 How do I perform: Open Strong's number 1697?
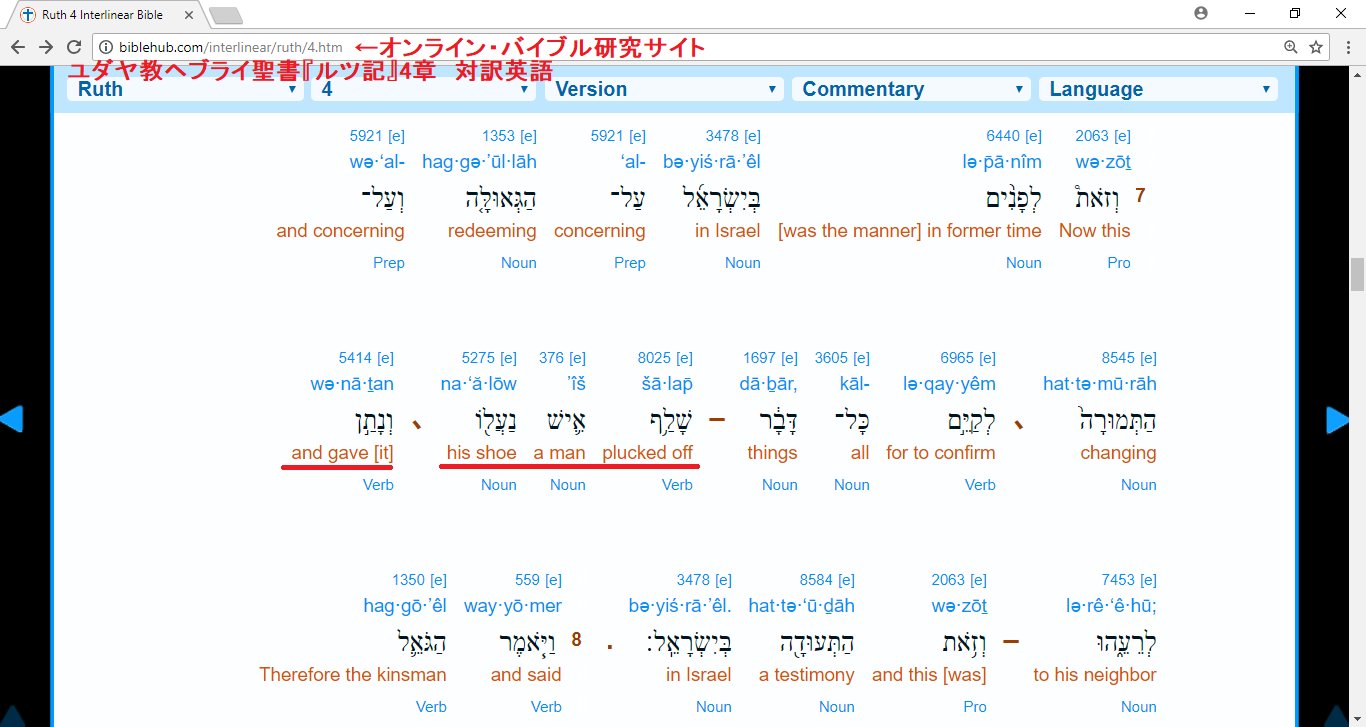click(759, 358)
